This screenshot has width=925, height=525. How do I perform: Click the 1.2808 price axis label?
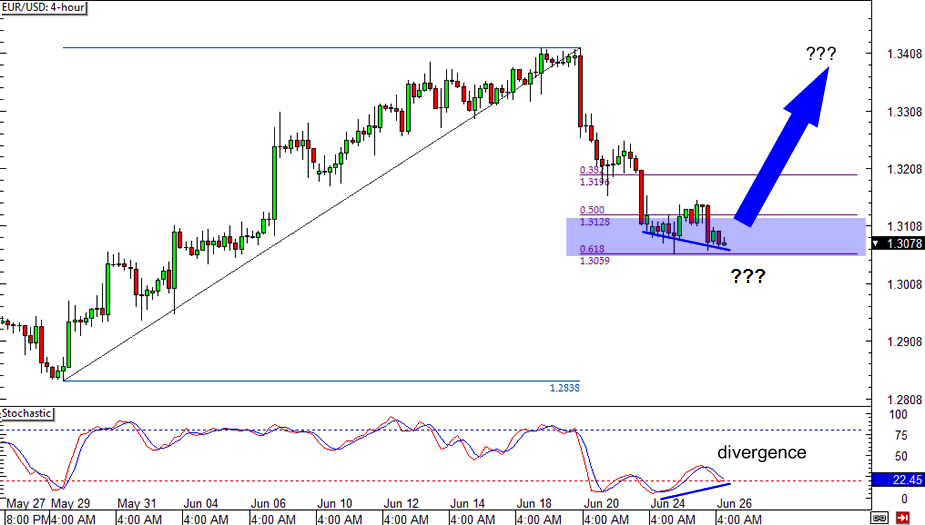pyautogui.click(x=904, y=400)
